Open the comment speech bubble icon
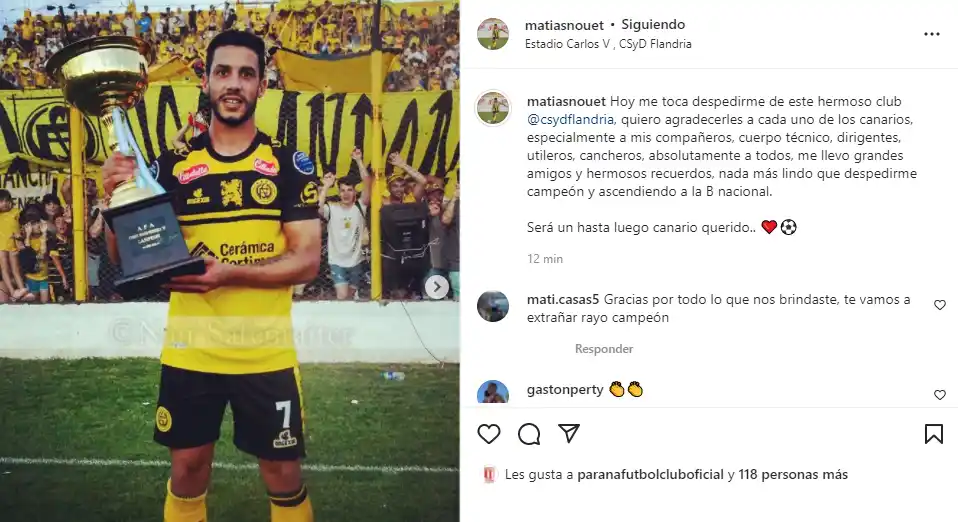This screenshot has width=958, height=522. (528, 434)
